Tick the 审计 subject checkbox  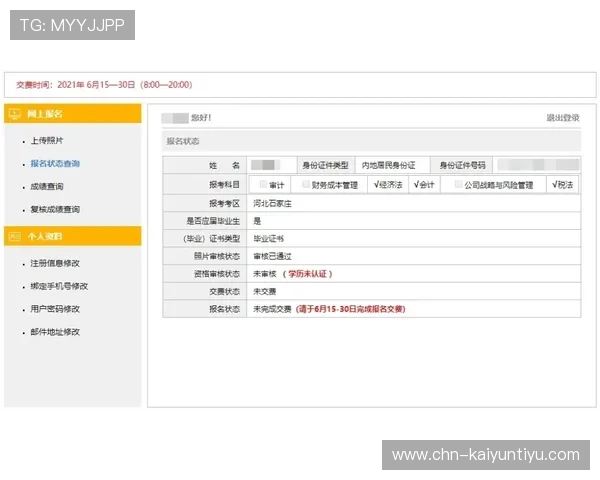263,184
